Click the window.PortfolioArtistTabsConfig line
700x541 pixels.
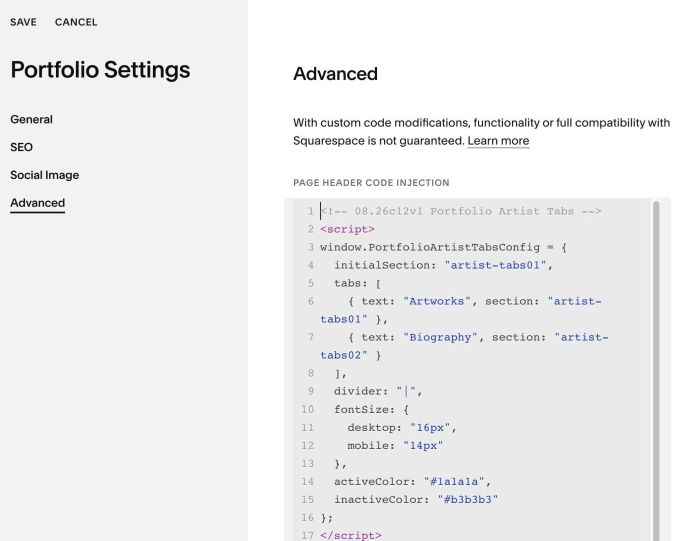[x=443, y=247]
